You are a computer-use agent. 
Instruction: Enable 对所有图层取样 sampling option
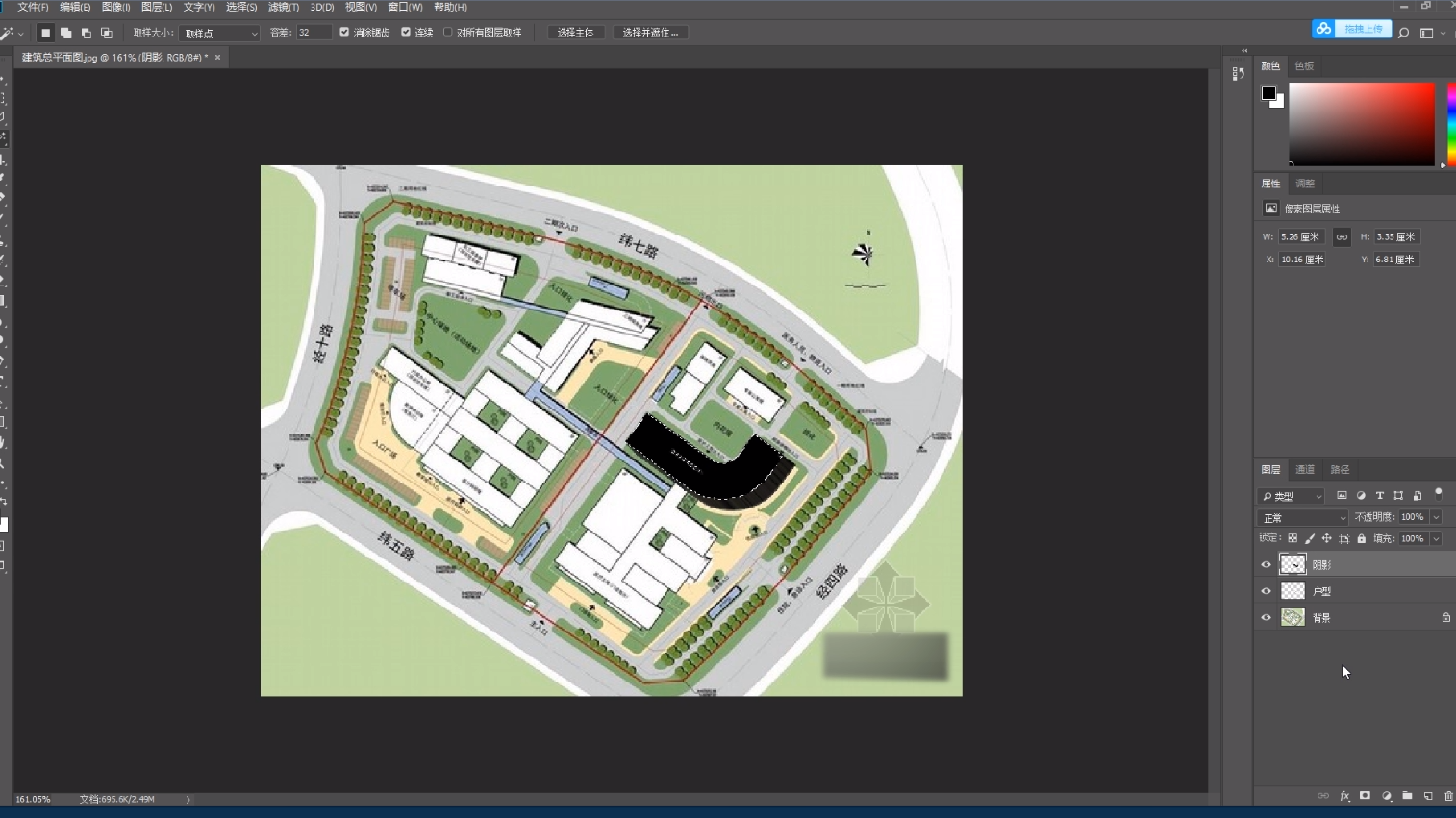pyautogui.click(x=449, y=32)
